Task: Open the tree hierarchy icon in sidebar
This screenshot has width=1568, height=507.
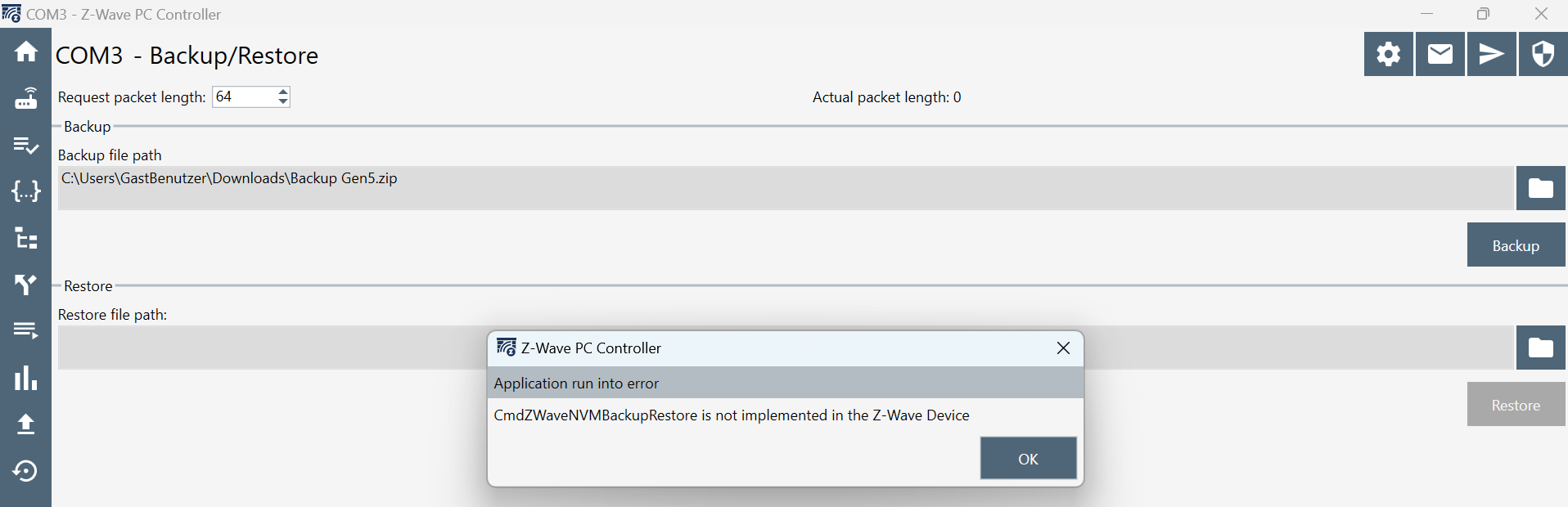Action: click(25, 239)
